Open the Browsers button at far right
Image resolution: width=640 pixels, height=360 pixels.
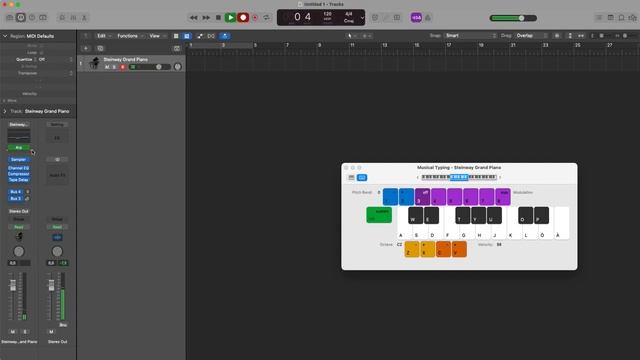pyautogui.click(x=633, y=18)
